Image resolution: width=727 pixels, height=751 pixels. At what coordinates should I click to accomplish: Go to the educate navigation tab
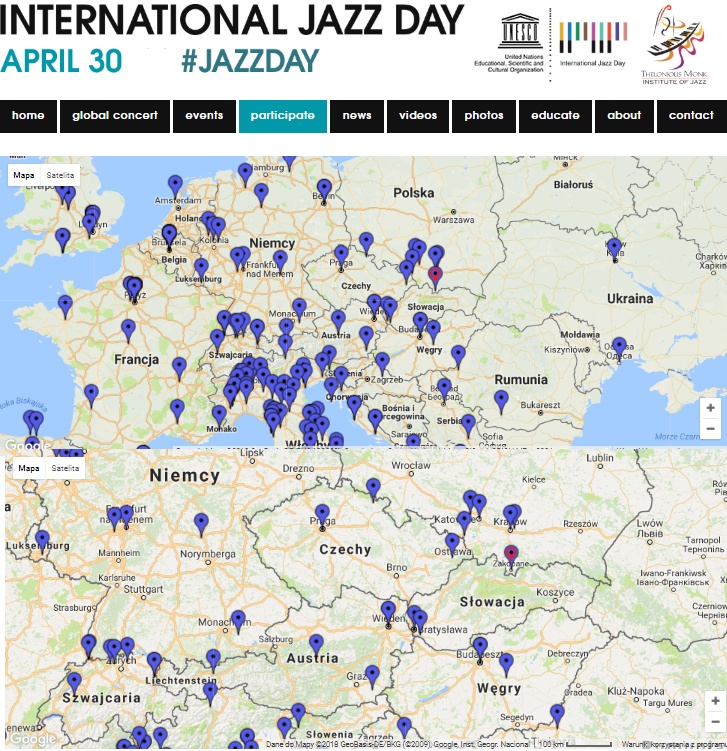coord(555,116)
